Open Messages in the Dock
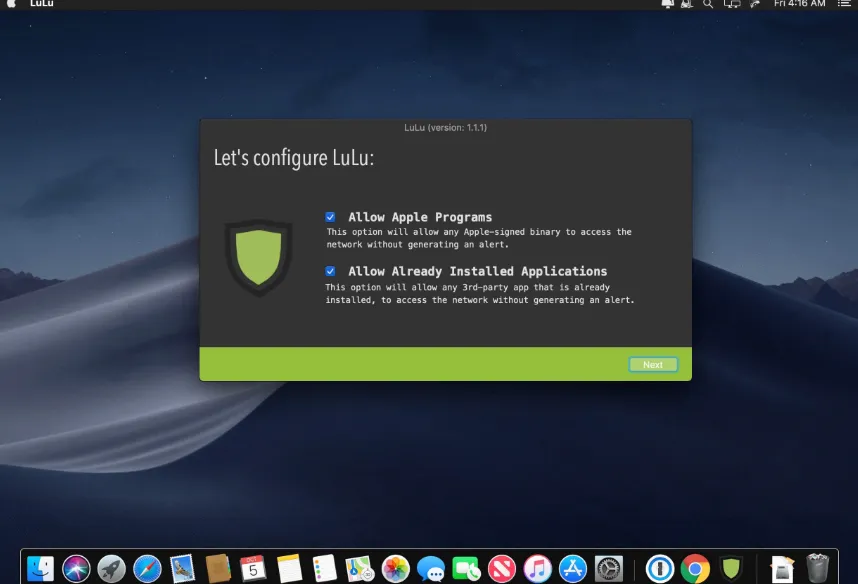The image size is (858, 584). point(431,568)
